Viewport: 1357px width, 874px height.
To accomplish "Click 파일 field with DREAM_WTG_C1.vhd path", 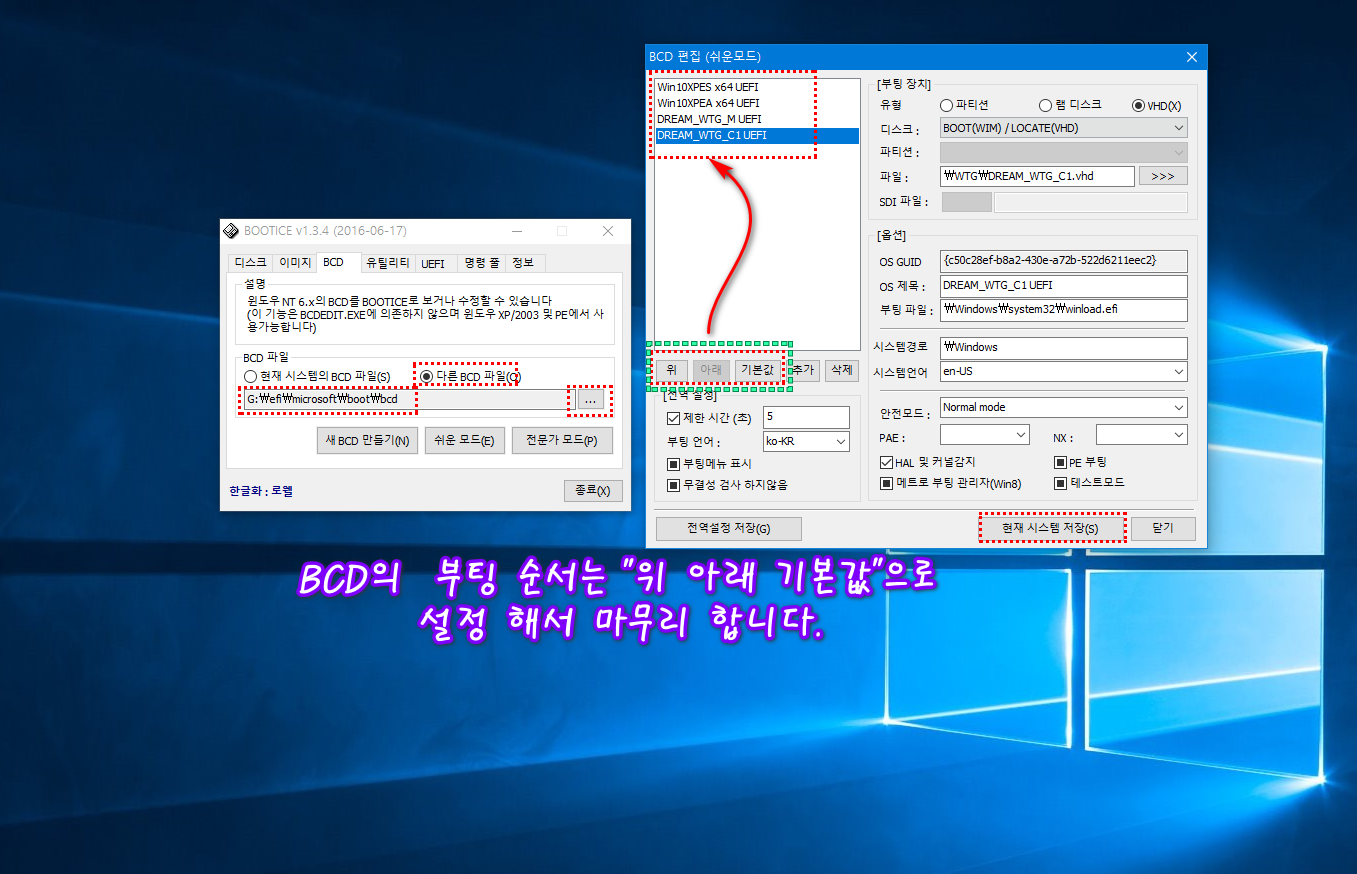I will 1037,176.
